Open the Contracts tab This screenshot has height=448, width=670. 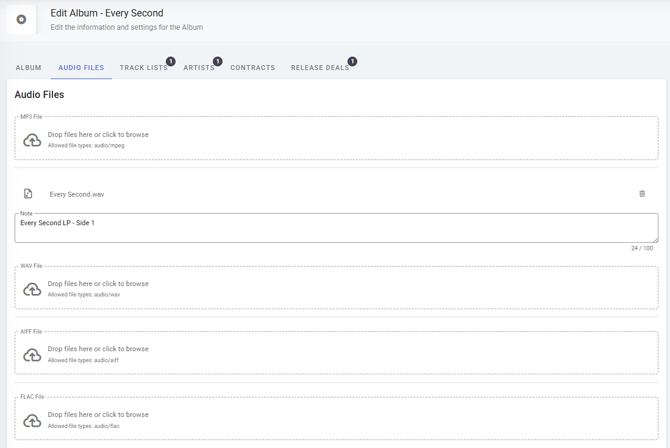[x=252, y=68]
